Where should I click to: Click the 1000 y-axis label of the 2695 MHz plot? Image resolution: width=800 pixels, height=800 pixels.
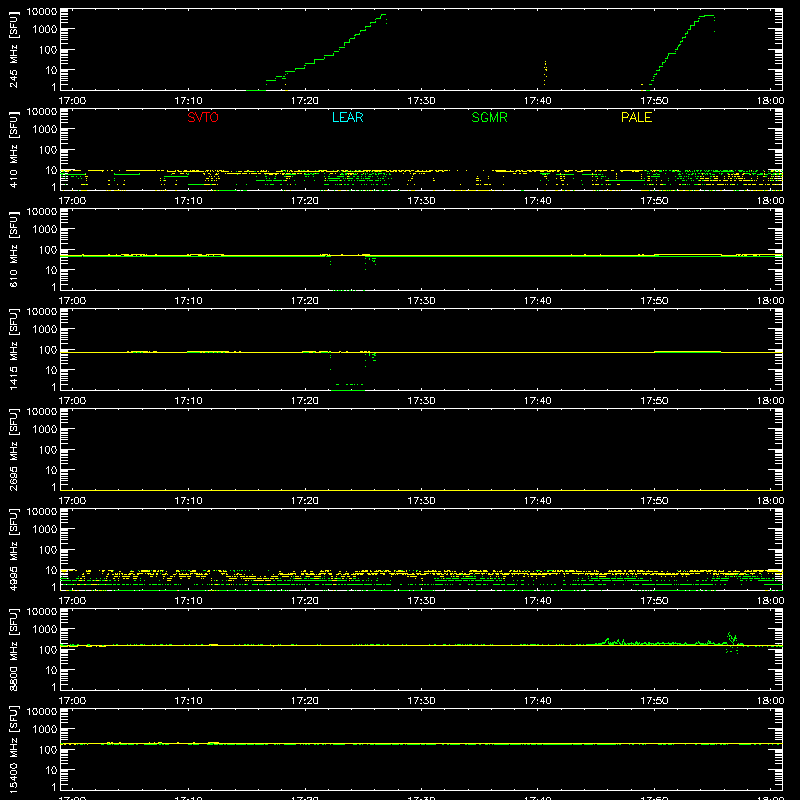[45, 430]
